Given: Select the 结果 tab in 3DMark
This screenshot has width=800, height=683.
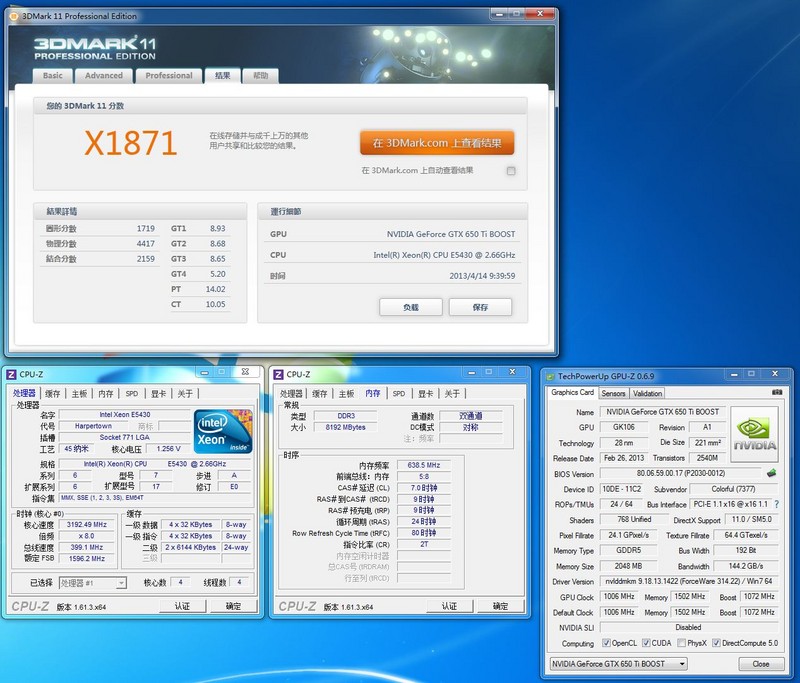Looking at the screenshot, I should (x=222, y=75).
